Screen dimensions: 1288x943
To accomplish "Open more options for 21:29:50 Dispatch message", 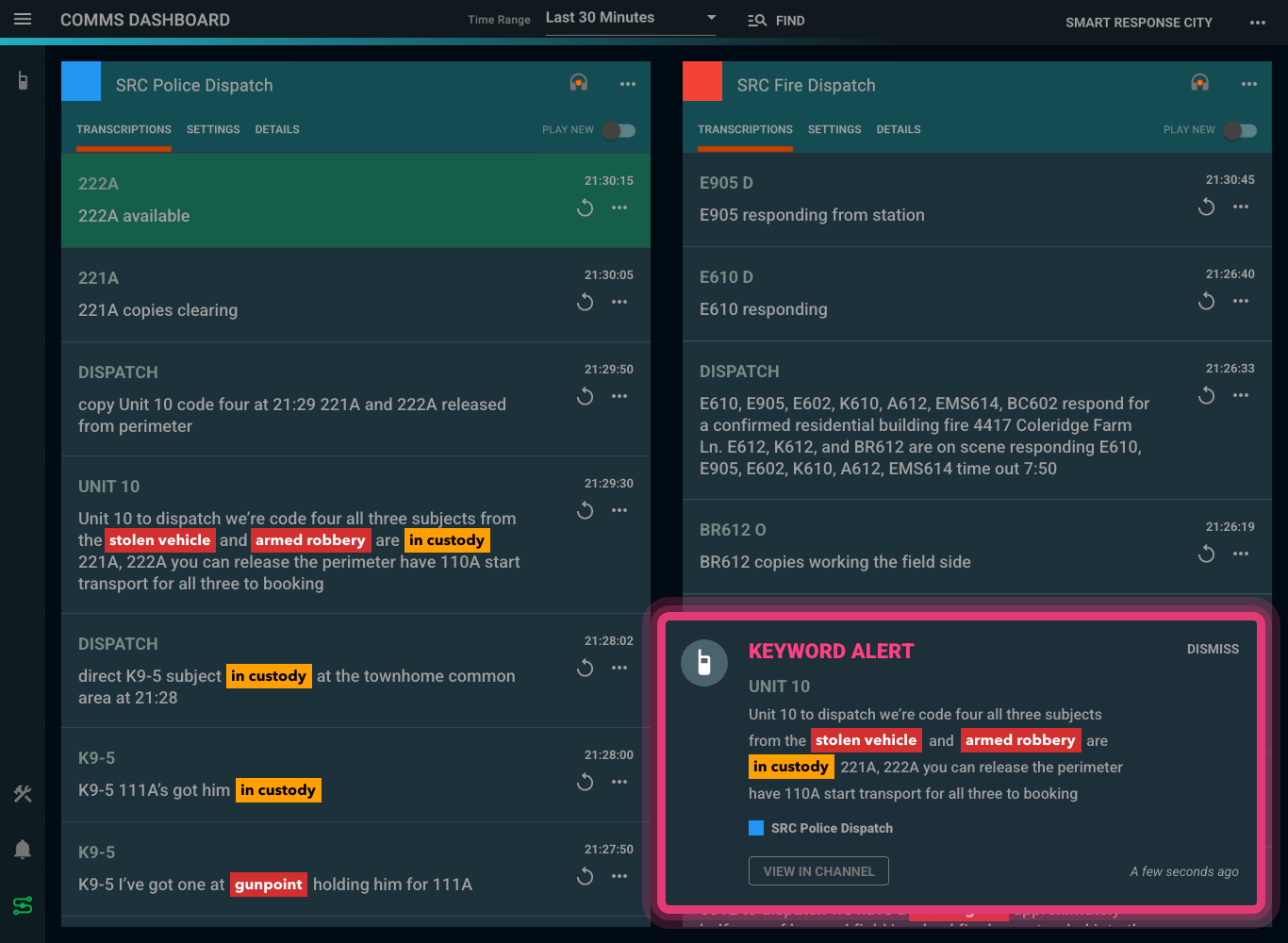I will point(619,396).
